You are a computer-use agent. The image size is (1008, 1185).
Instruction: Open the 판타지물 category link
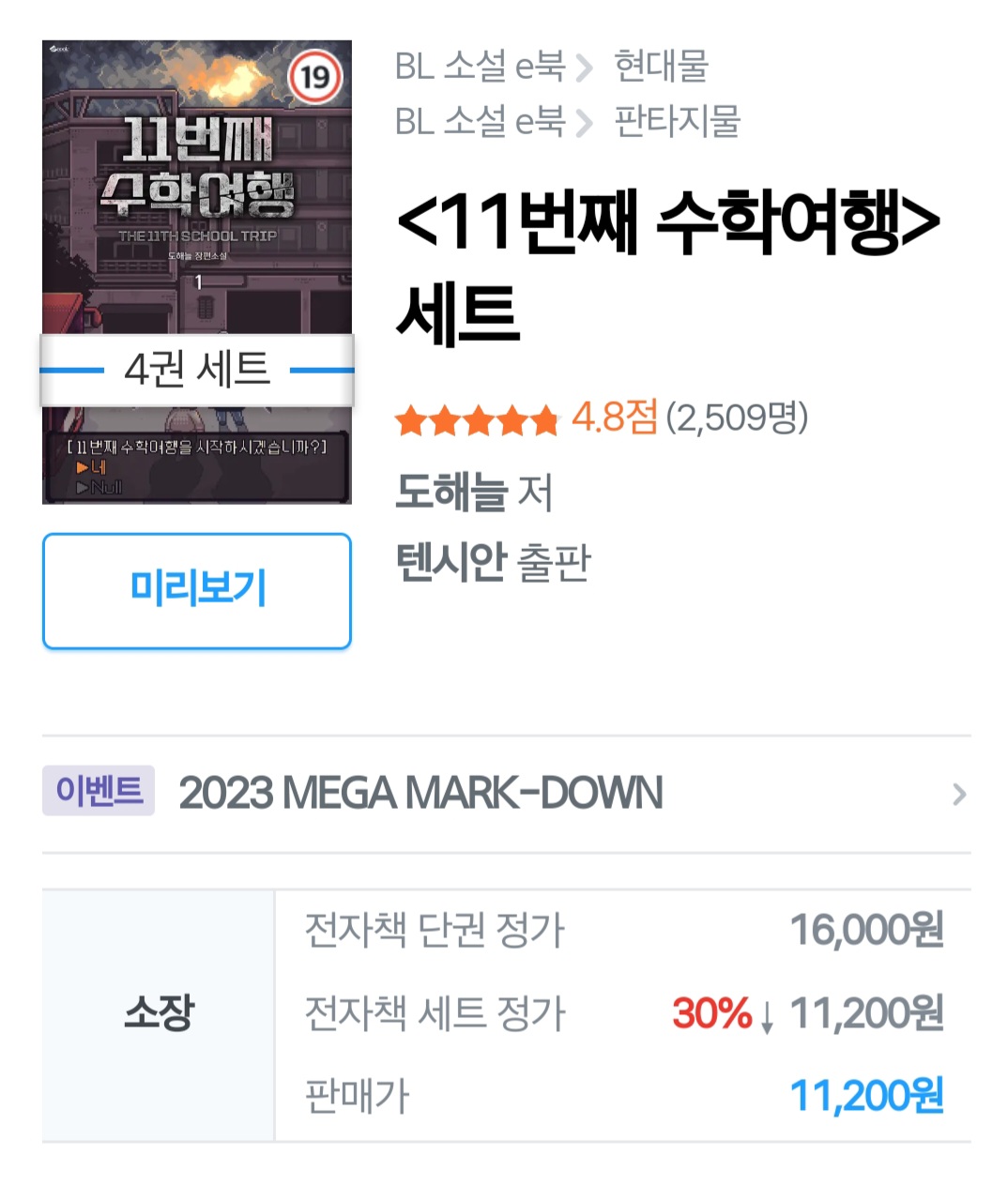coord(677,121)
